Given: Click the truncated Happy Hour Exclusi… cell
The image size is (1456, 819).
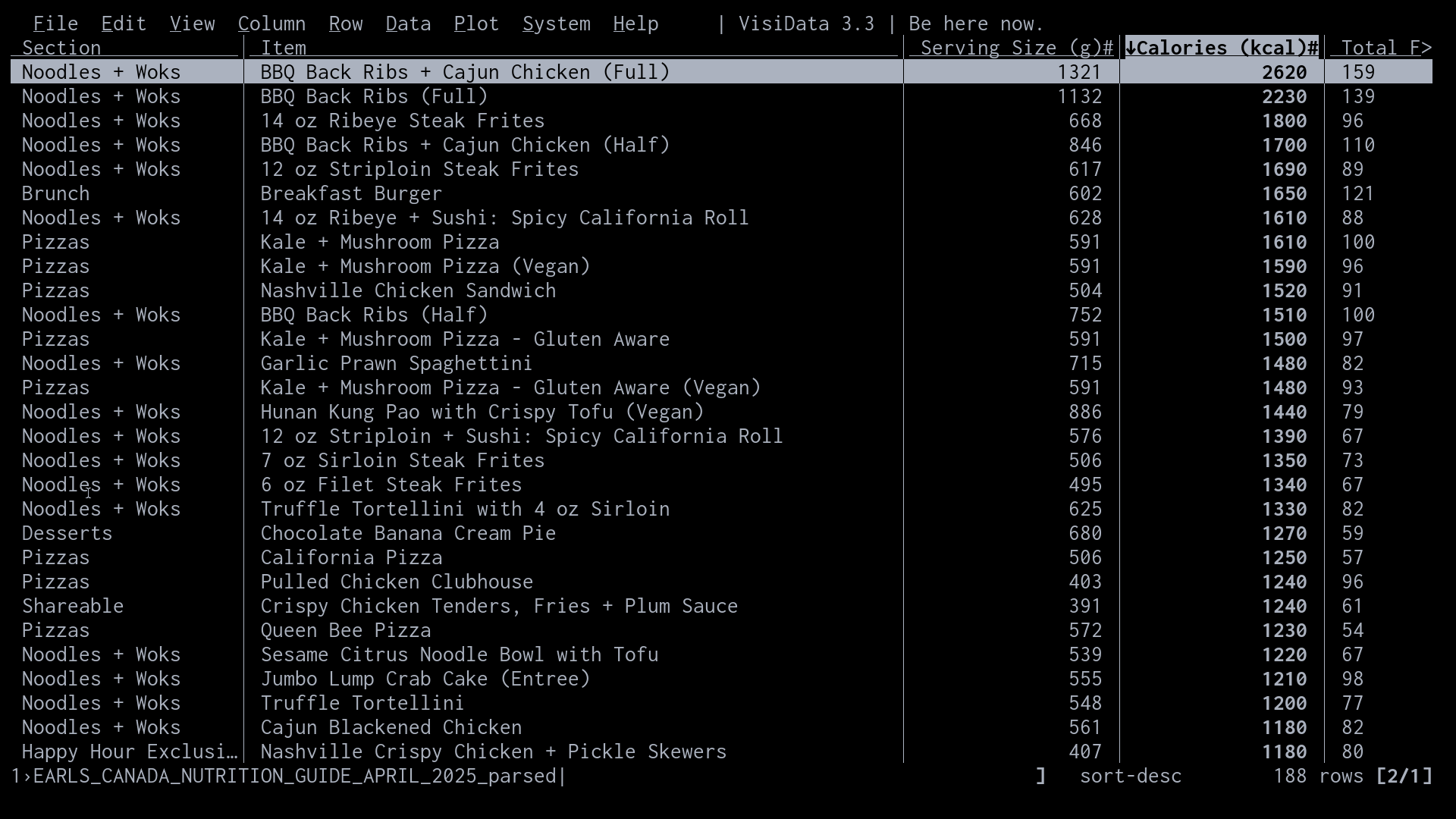Looking at the screenshot, I should pos(129,752).
